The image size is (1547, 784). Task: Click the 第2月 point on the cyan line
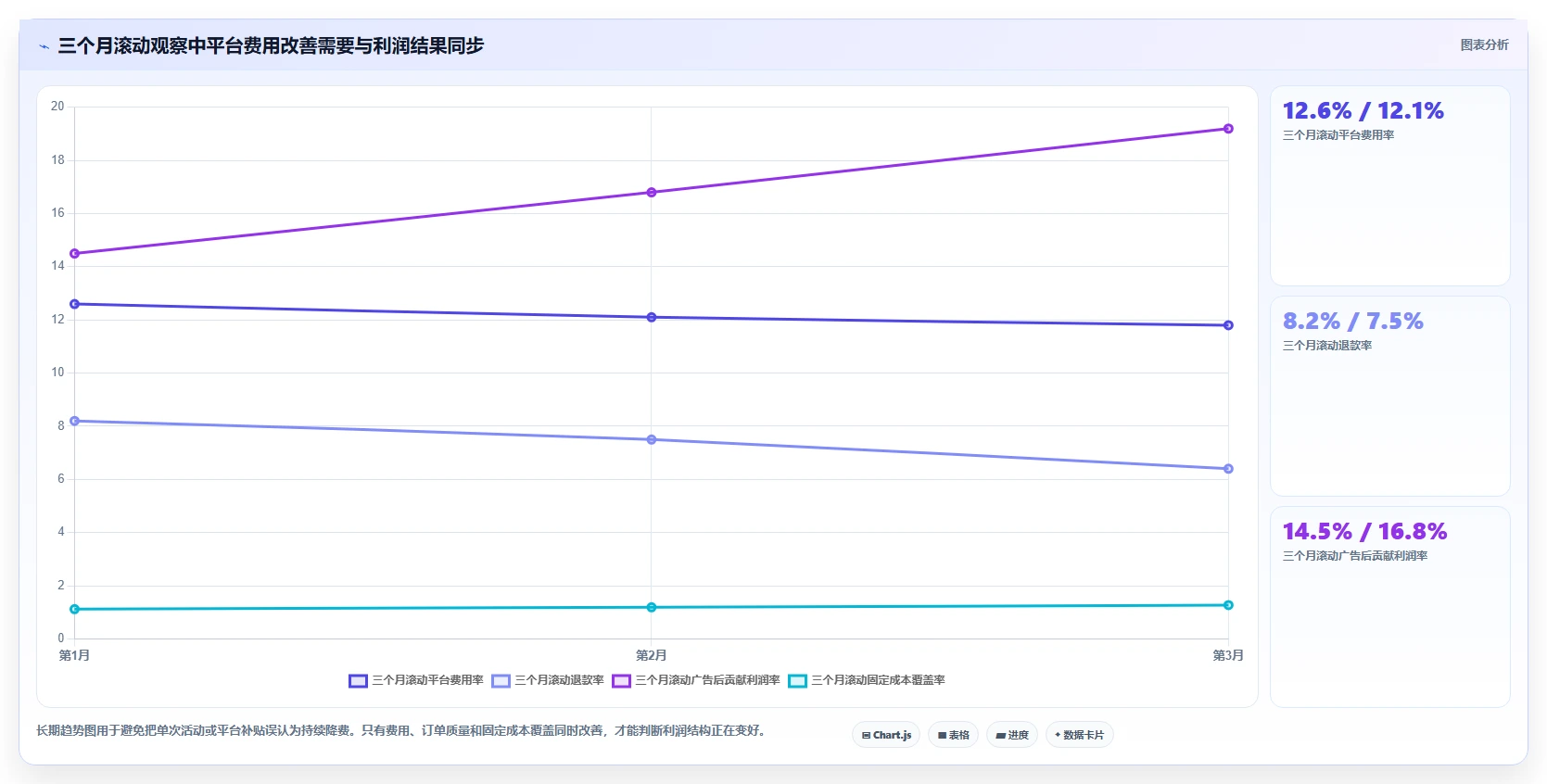(652, 607)
